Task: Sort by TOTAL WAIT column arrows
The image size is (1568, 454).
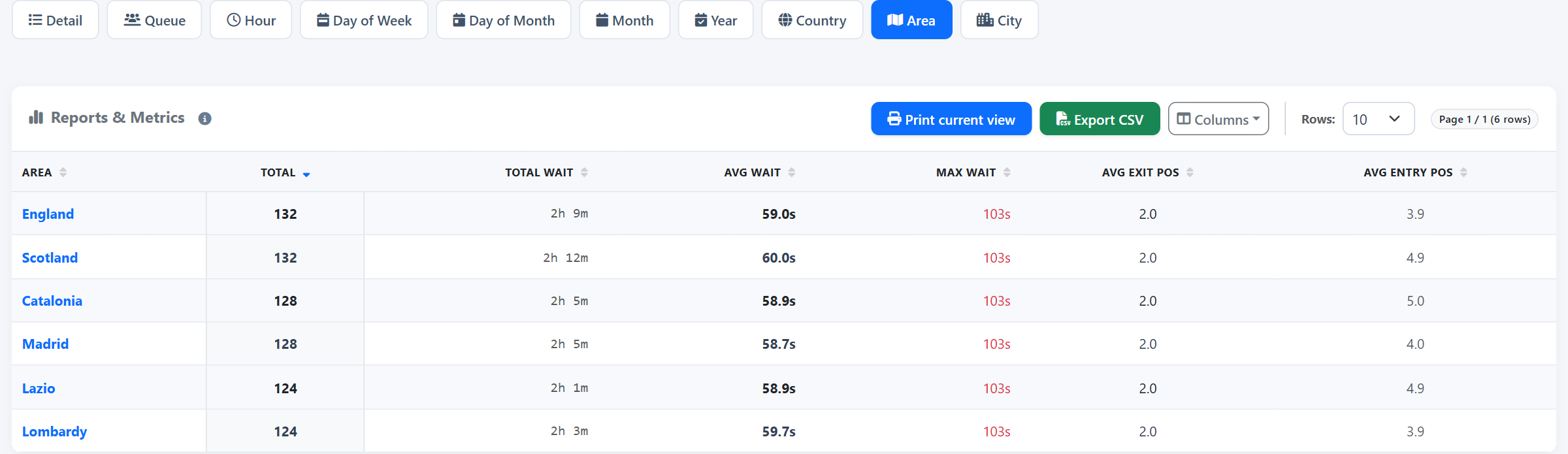Action: pos(584,172)
